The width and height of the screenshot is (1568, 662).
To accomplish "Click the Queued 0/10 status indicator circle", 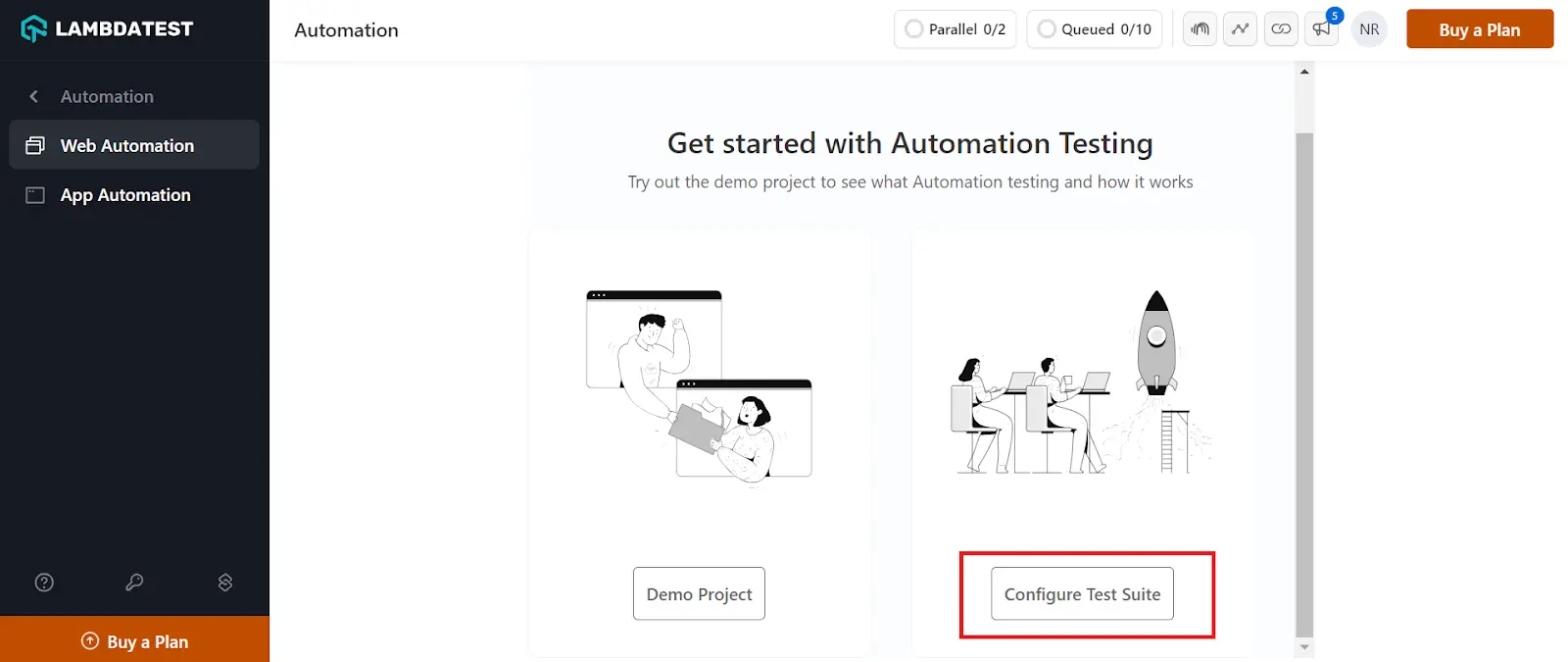I will [1047, 29].
